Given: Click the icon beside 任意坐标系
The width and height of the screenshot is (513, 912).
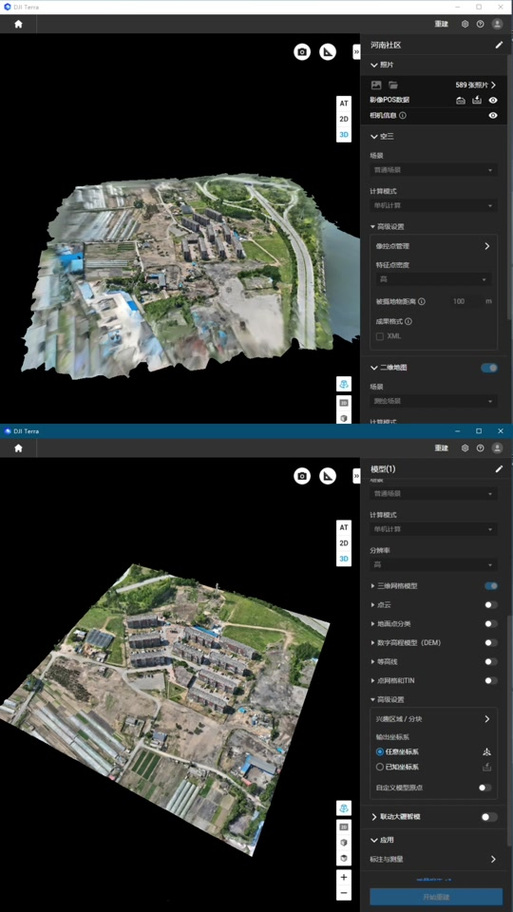Looking at the screenshot, I should (487, 751).
